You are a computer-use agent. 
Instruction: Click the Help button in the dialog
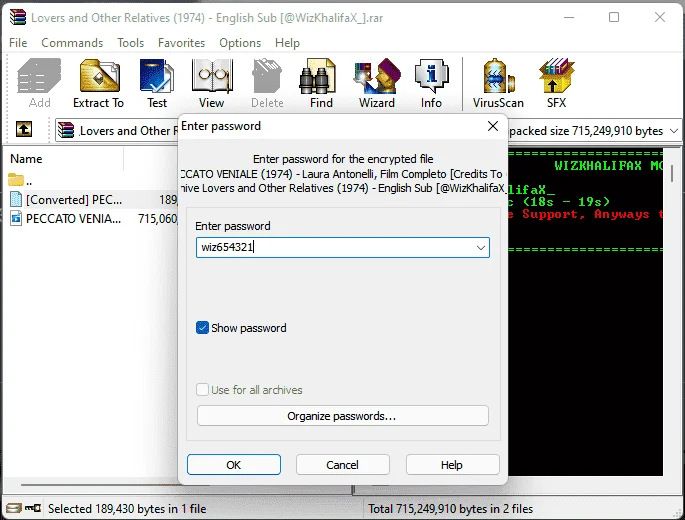(x=452, y=465)
